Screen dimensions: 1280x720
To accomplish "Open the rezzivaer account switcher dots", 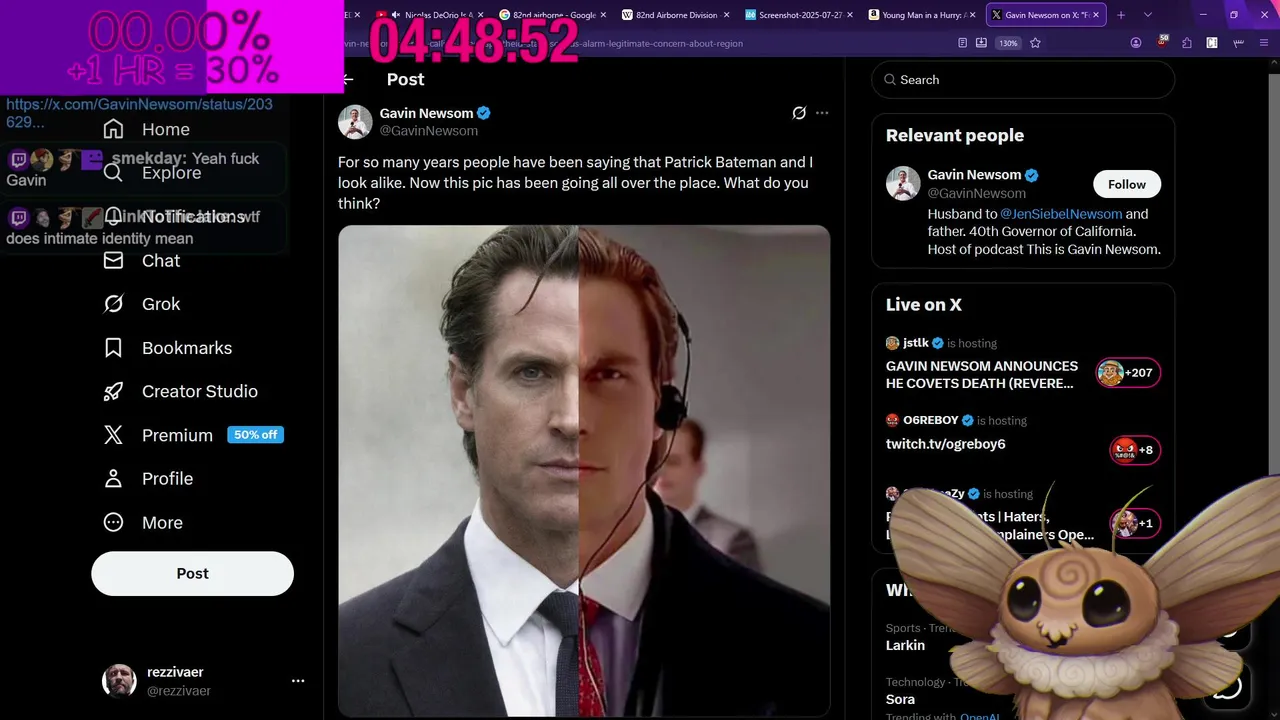I will coord(298,681).
